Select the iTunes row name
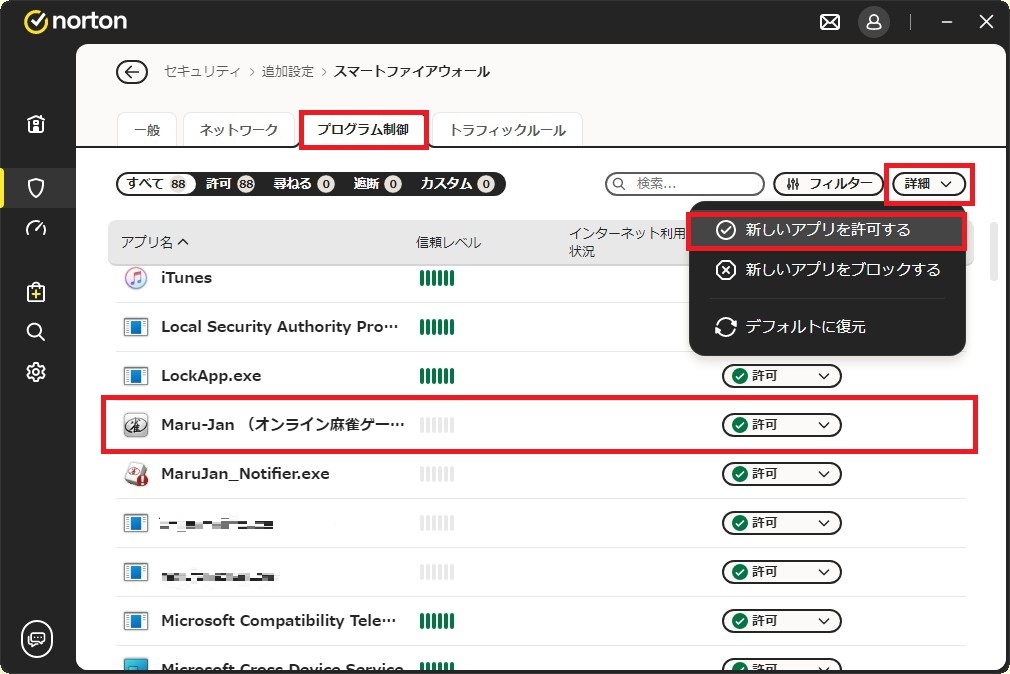The image size is (1010, 674). pos(186,278)
